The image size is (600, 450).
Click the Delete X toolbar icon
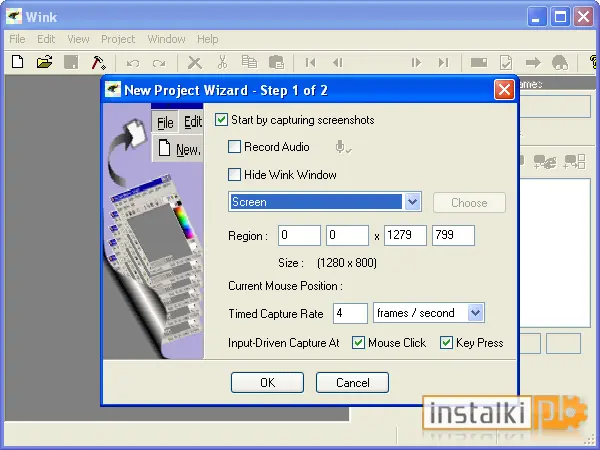coord(195,63)
